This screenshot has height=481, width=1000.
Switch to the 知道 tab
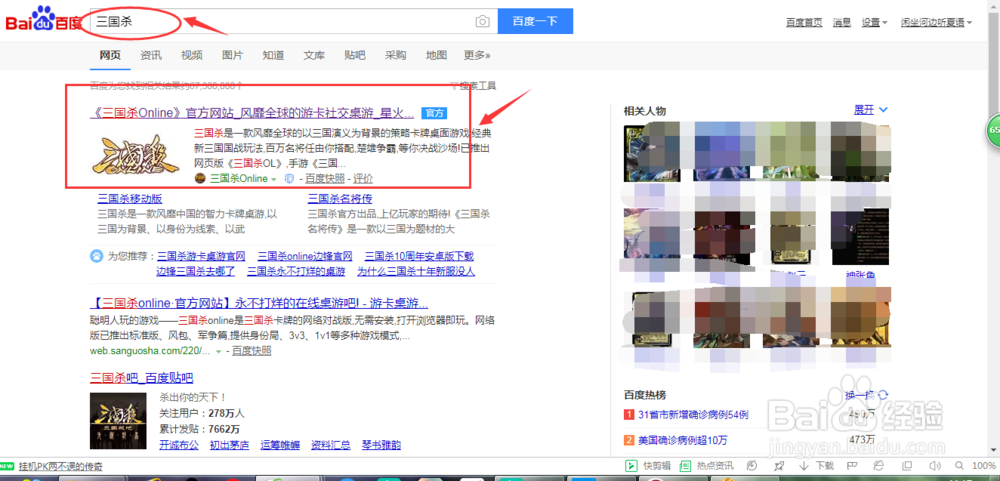(x=274, y=56)
